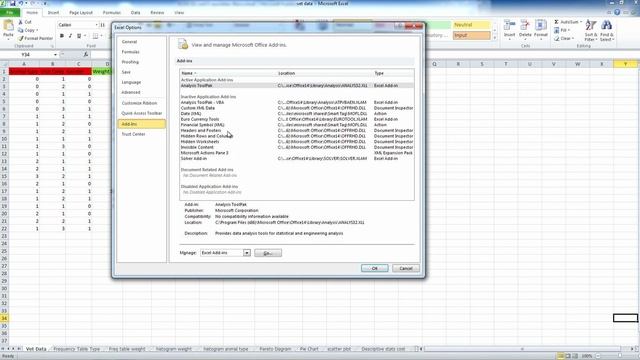
Task: Select Quick Access Toolbar in Excel Options
Action: point(141,113)
